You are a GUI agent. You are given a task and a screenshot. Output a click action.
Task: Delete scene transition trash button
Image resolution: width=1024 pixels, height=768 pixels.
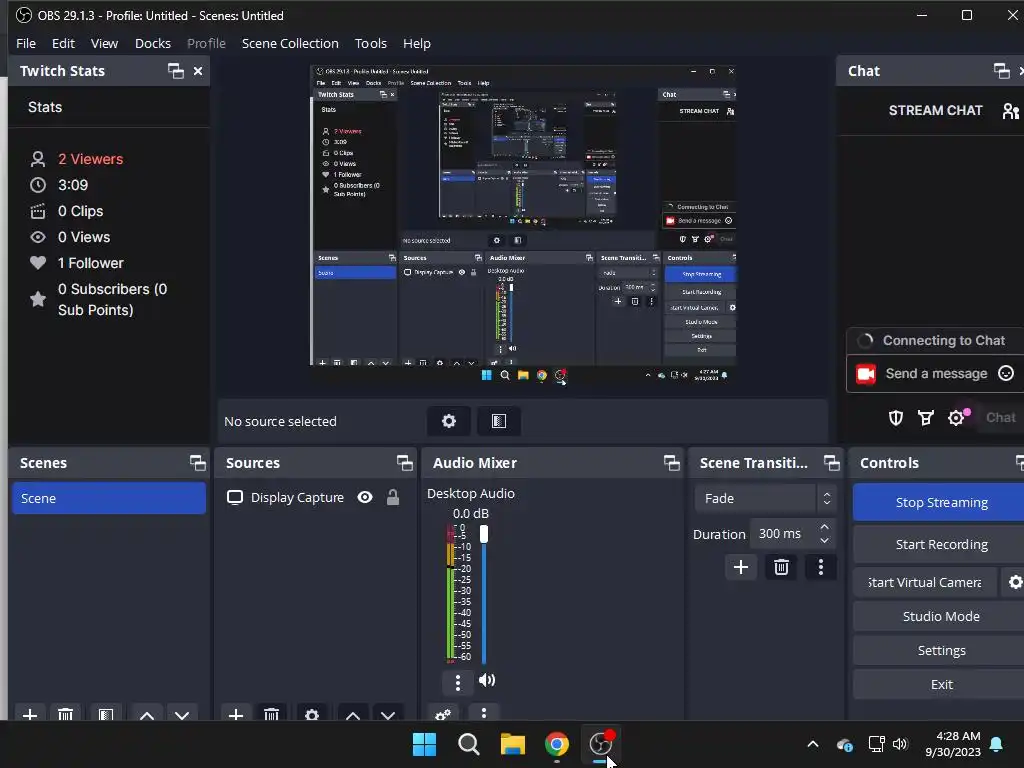(x=781, y=567)
